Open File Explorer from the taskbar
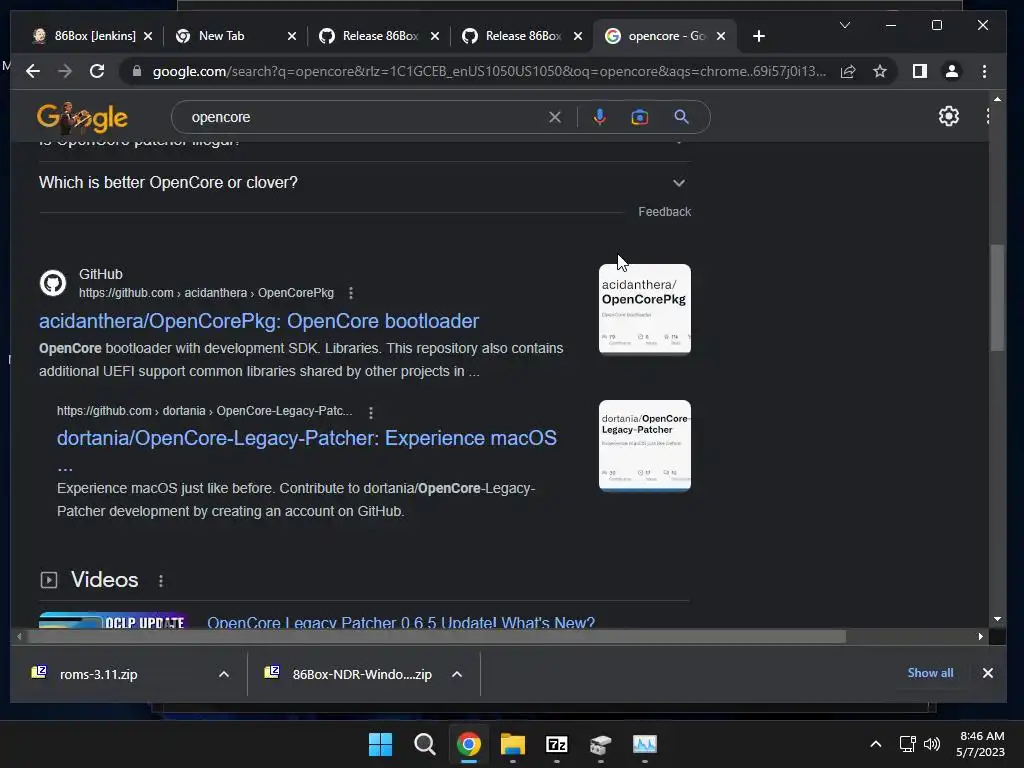 pos(513,744)
